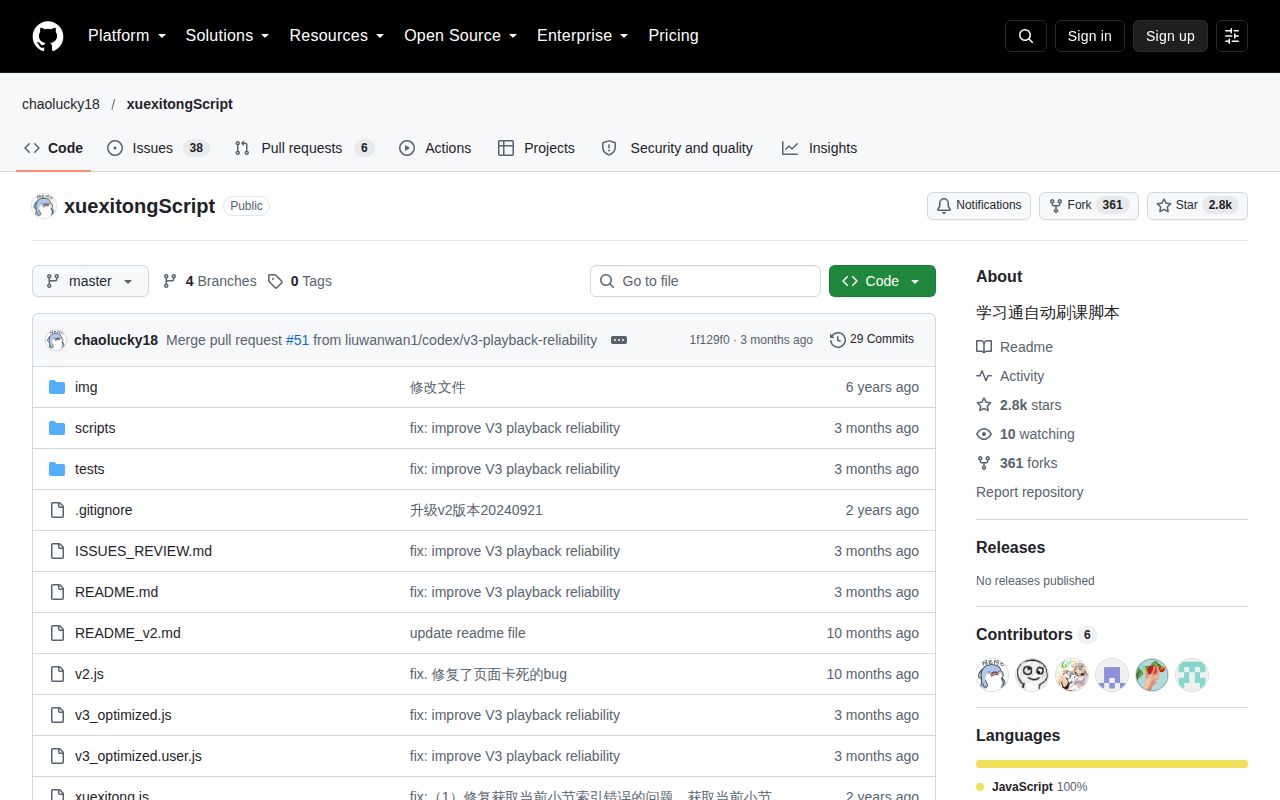The height and width of the screenshot is (800, 1280).
Task: Expand the Resources menu
Action: click(337, 36)
